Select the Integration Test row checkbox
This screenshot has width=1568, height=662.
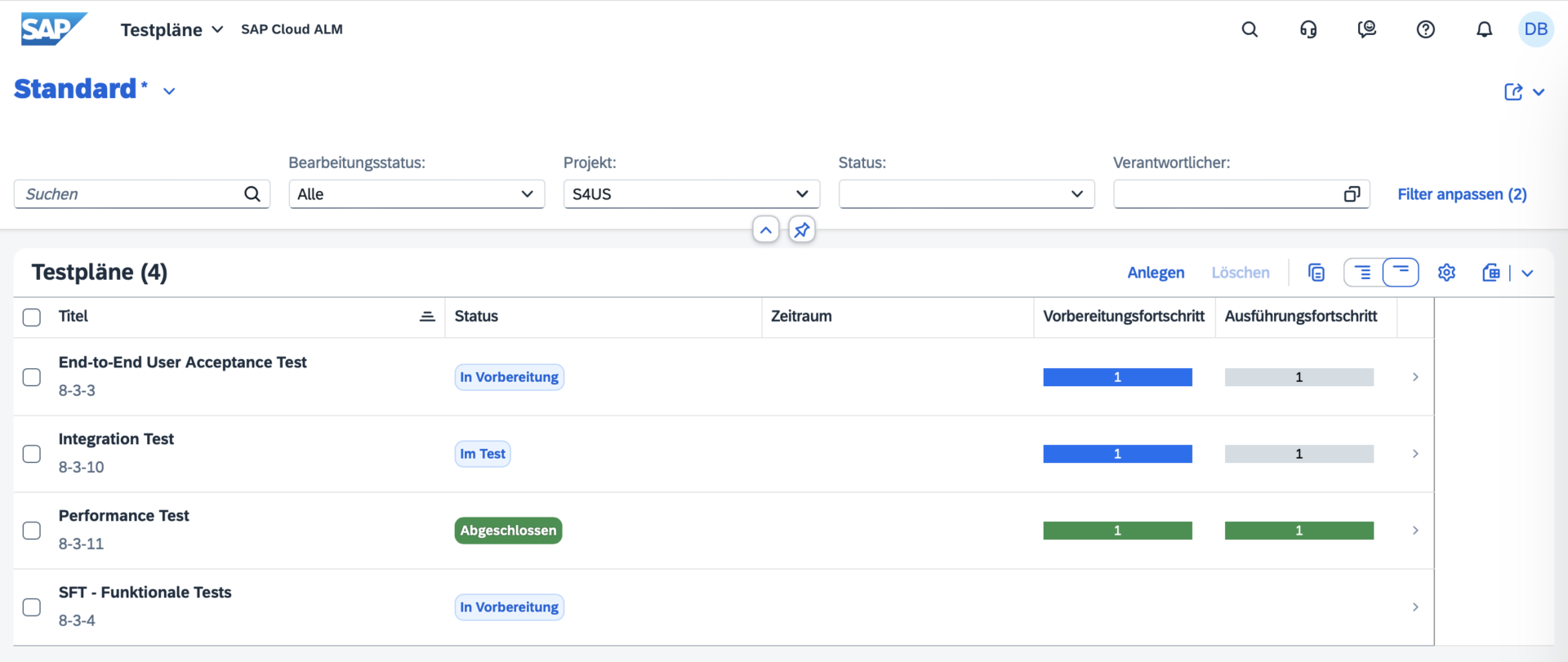point(32,454)
